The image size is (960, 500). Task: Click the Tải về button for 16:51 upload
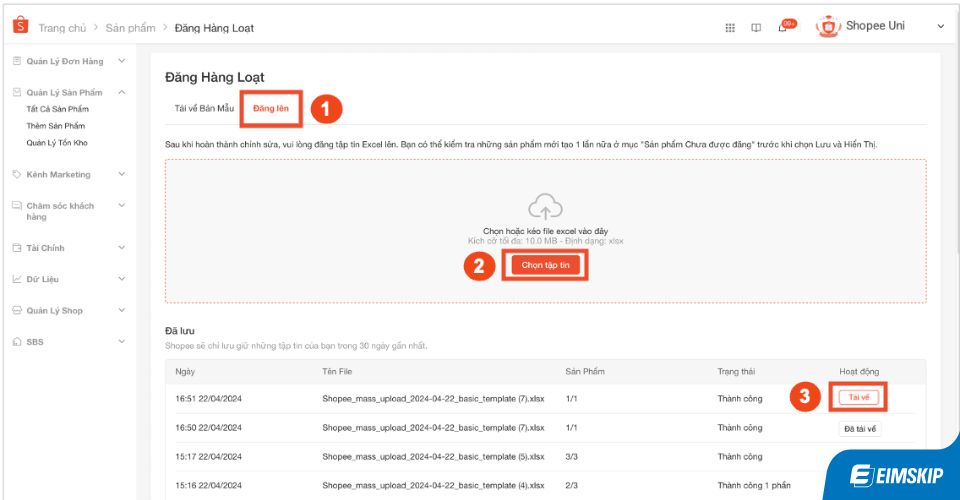pos(859,397)
